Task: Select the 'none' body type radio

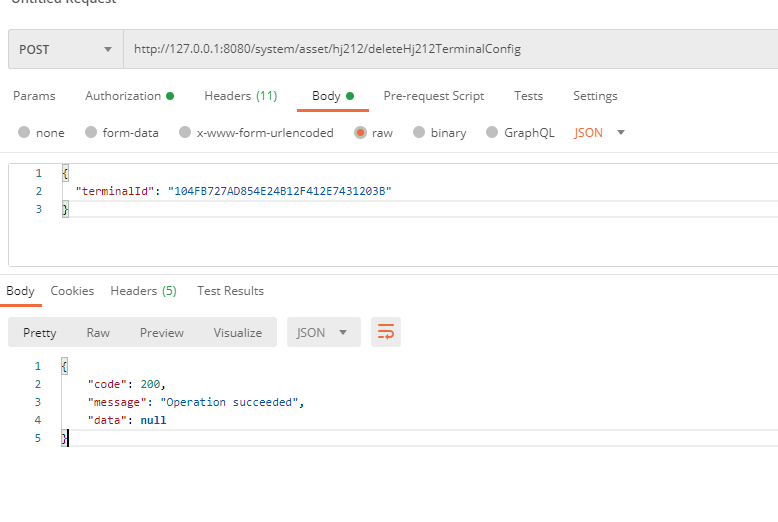Action: [24, 133]
